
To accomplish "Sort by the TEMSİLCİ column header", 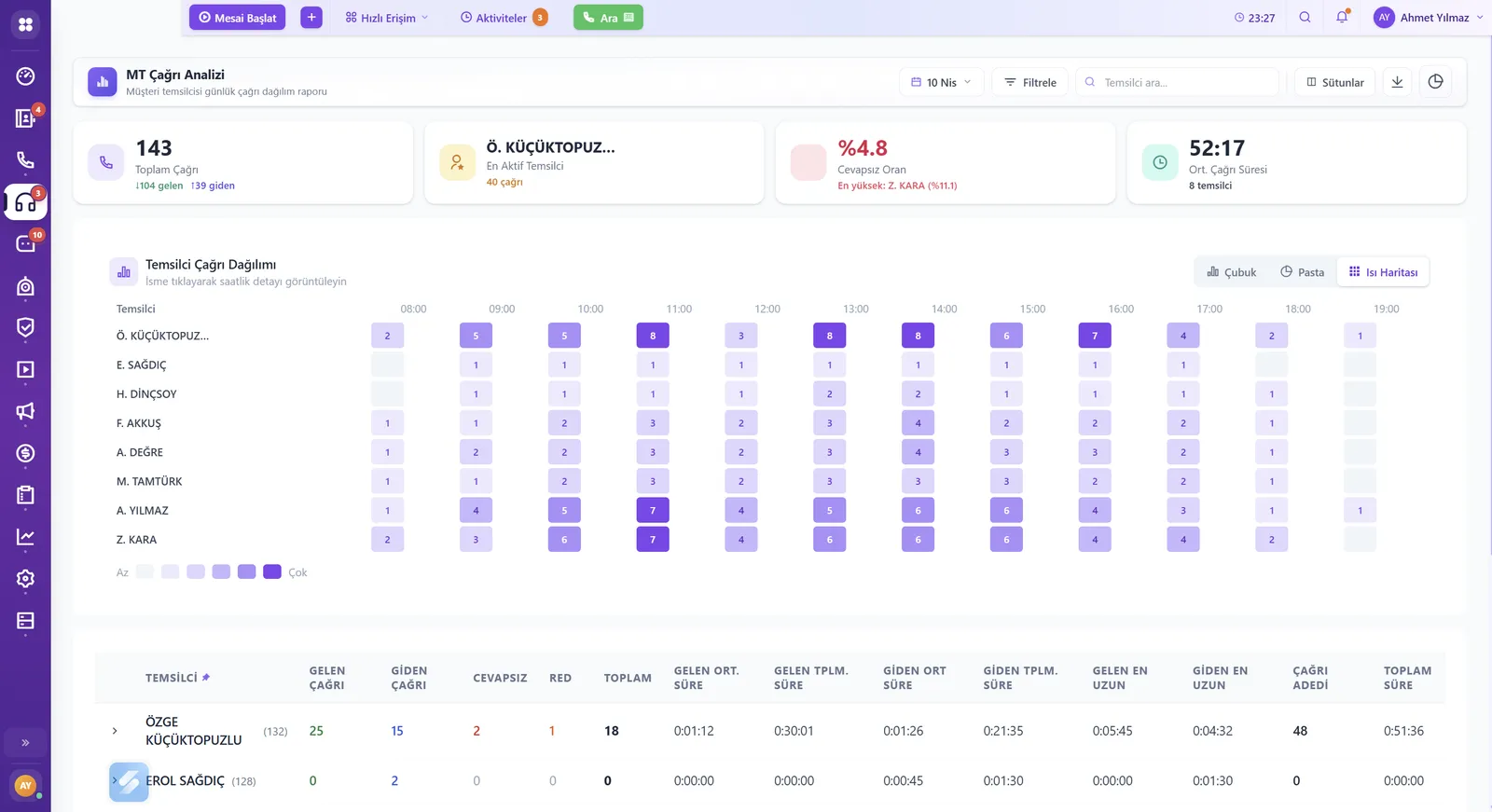I will tap(172, 678).
